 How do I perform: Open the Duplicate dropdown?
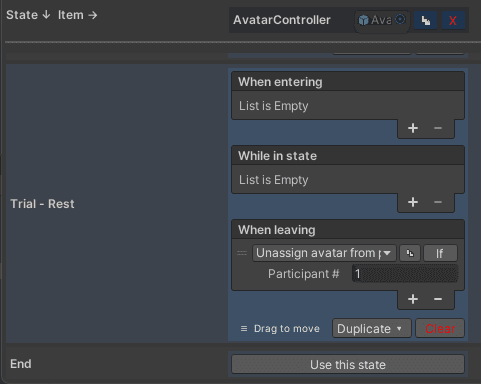click(x=372, y=329)
